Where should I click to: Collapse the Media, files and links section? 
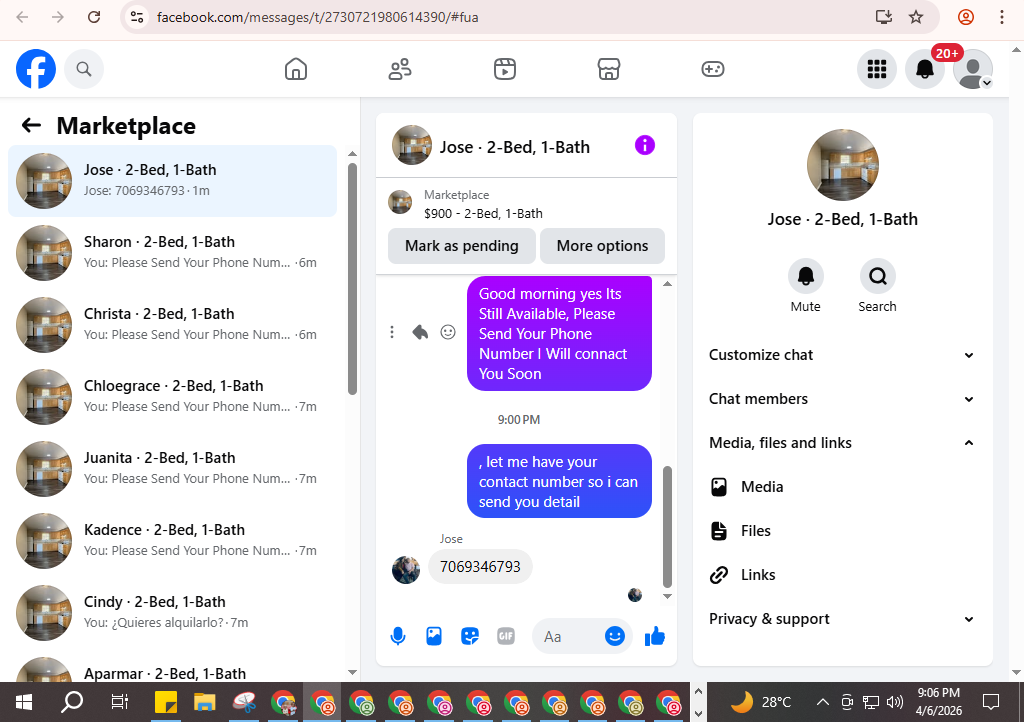coord(842,443)
